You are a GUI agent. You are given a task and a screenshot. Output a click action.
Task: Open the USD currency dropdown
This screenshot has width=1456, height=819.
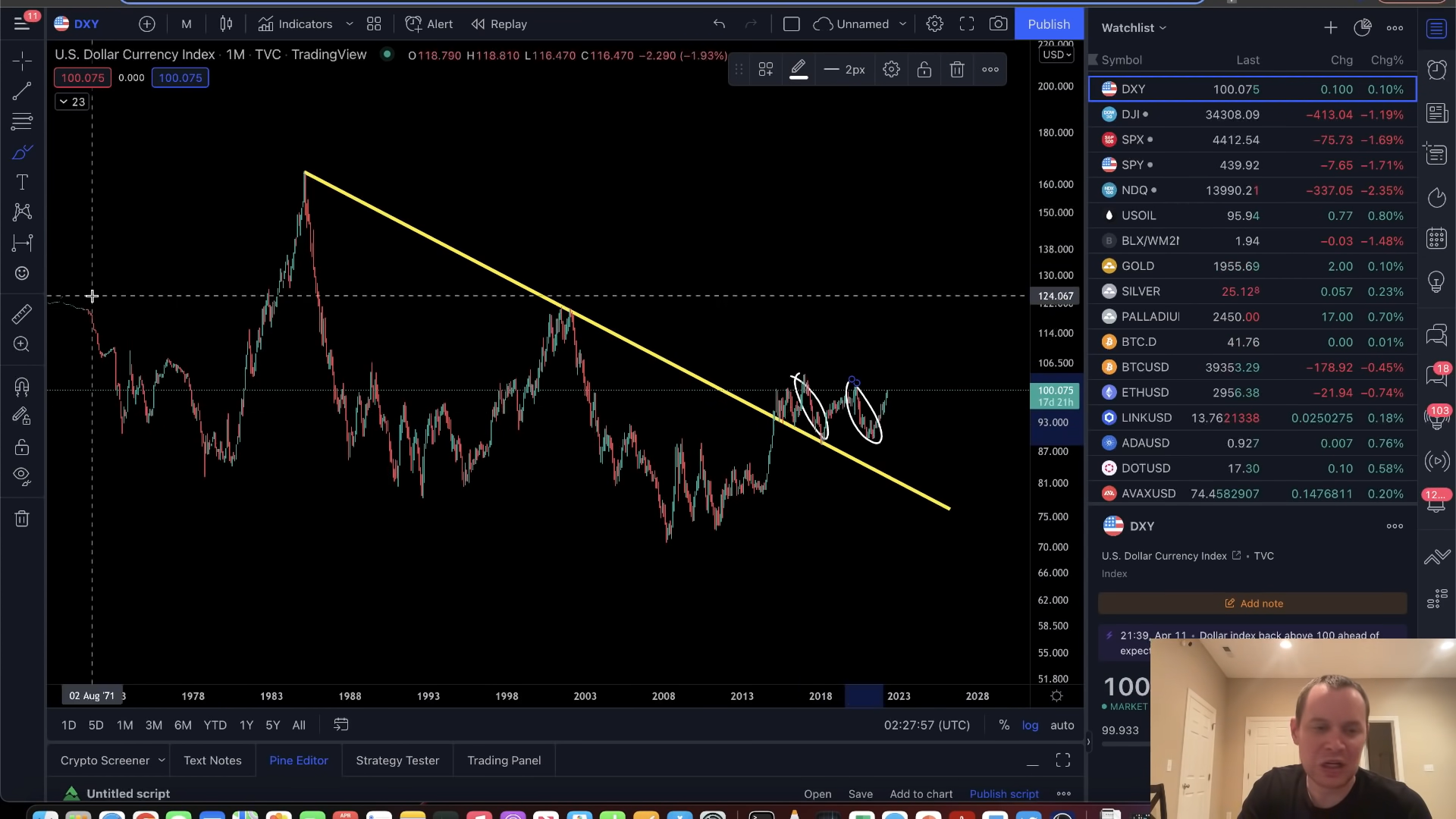click(x=1056, y=55)
